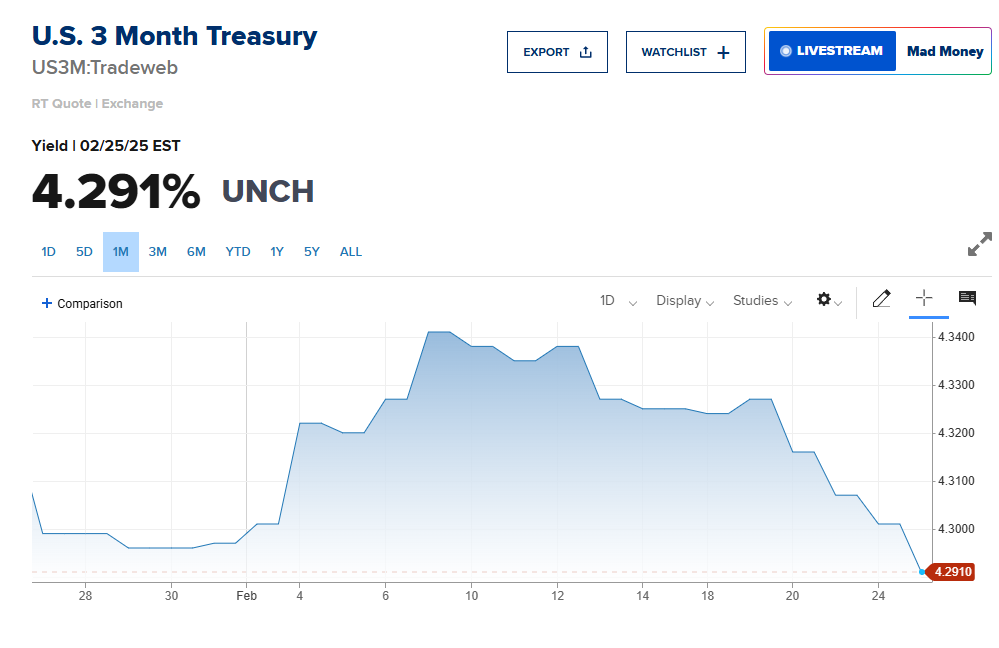Open the Studies dropdown menu
This screenshot has height=648, width=999.
pyautogui.click(x=762, y=301)
